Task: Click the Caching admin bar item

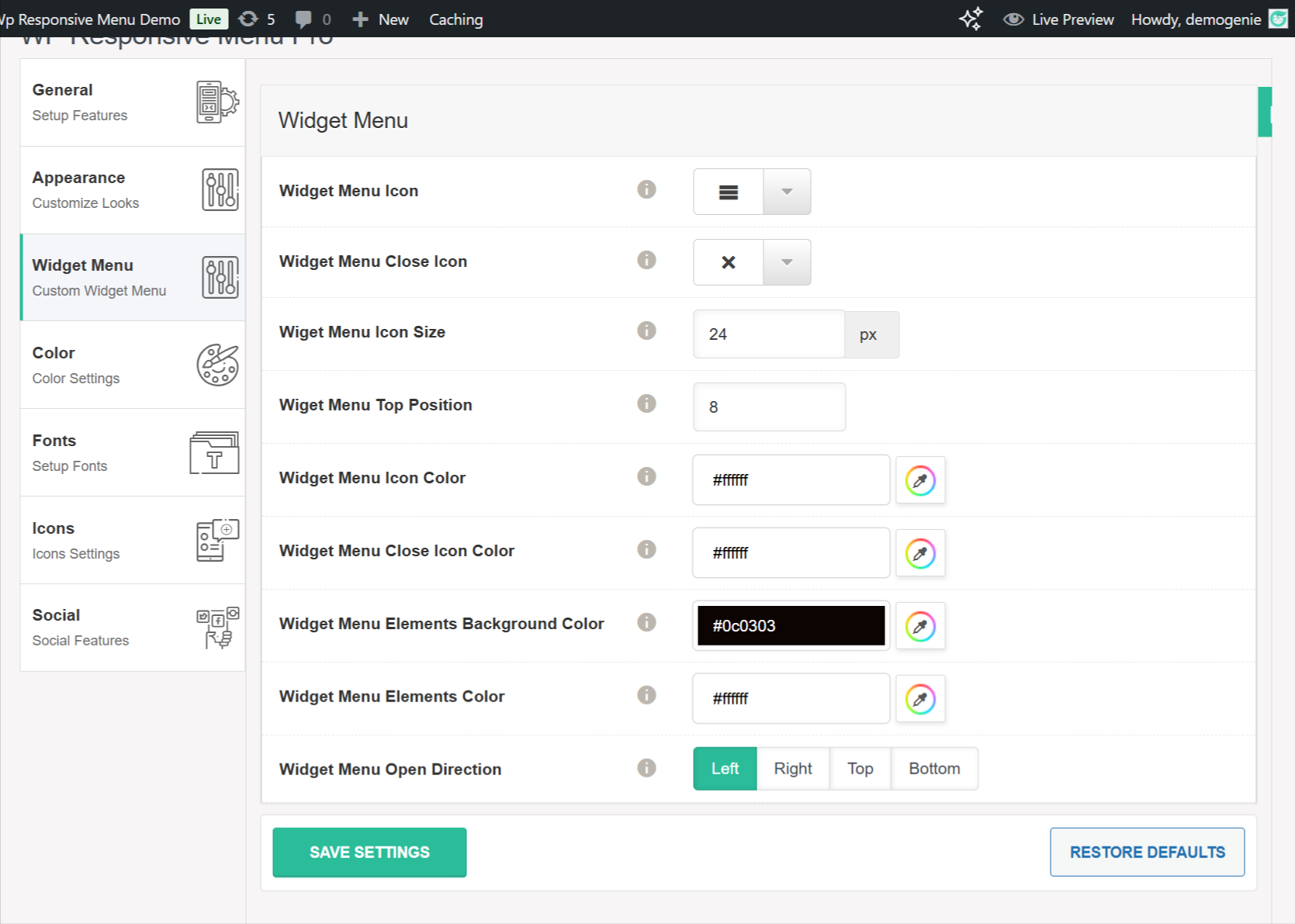Action: [456, 19]
